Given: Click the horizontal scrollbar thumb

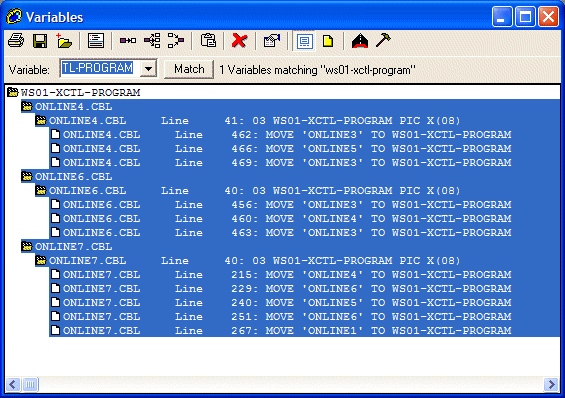Looking at the screenshot, I should pos(30,384).
